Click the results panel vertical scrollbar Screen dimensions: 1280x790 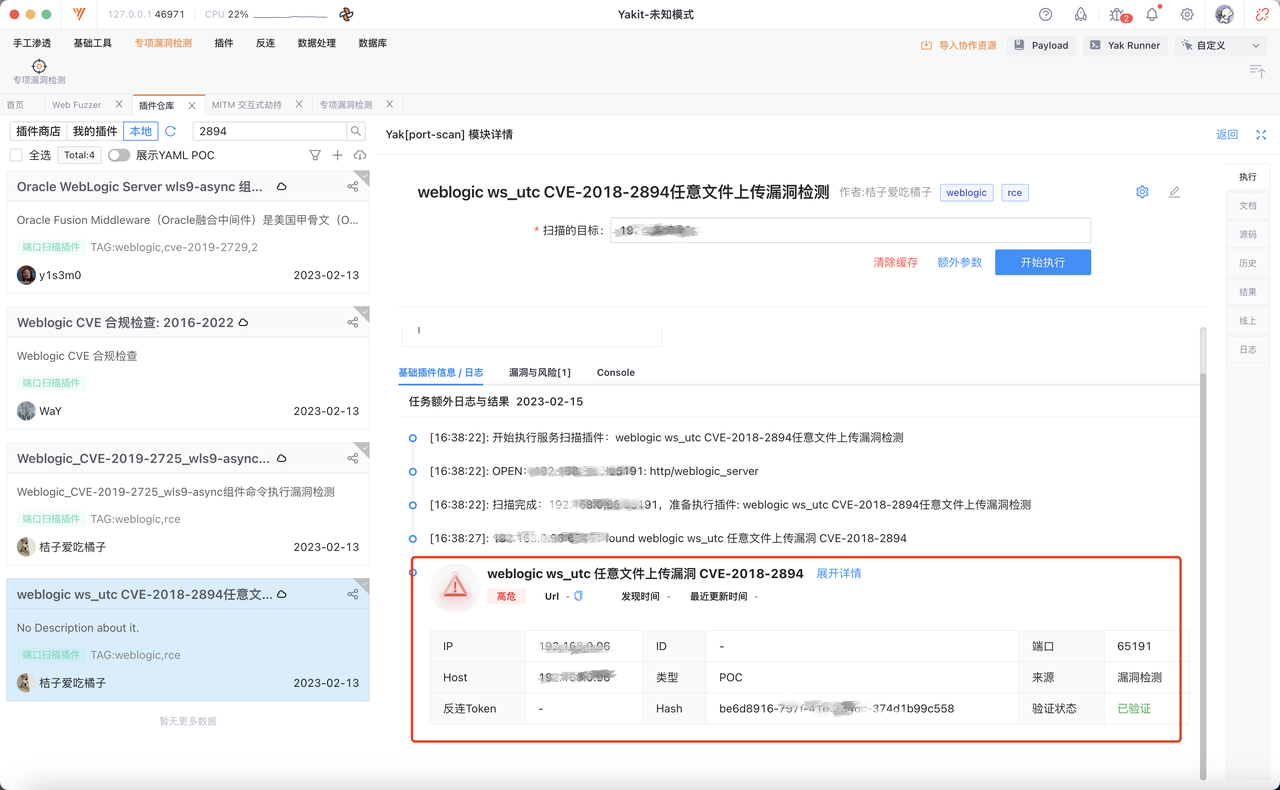click(1203, 575)
